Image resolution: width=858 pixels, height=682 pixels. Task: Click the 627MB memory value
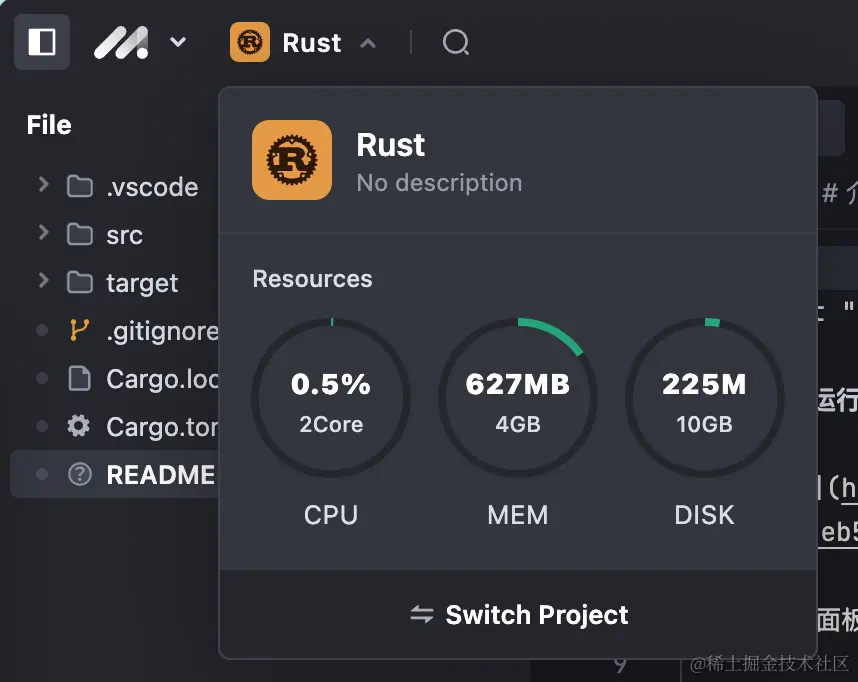pos(518,384)
